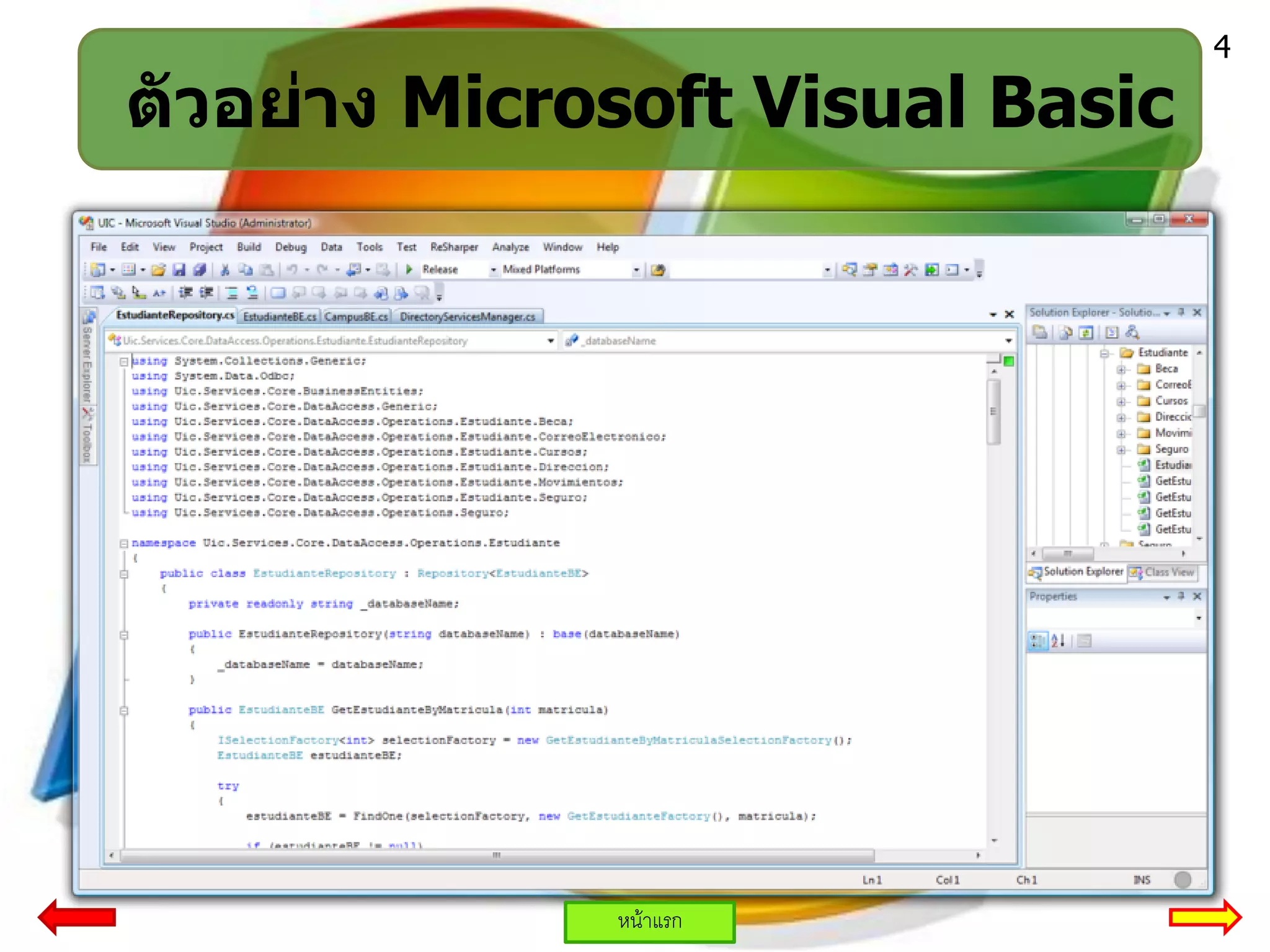1270x952 pixels.
Task: Open the Mixed Platforms dropdown
Action: [x=636, y=270]
